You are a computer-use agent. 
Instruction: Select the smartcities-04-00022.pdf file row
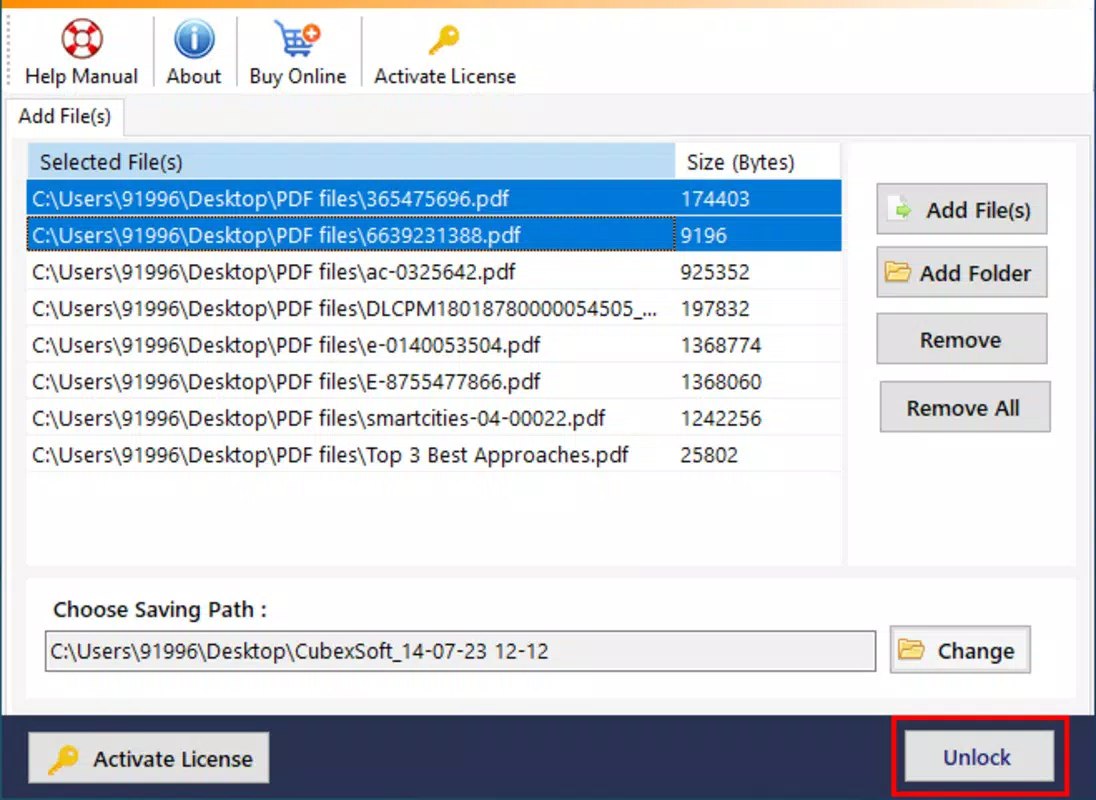pos(434,419)
